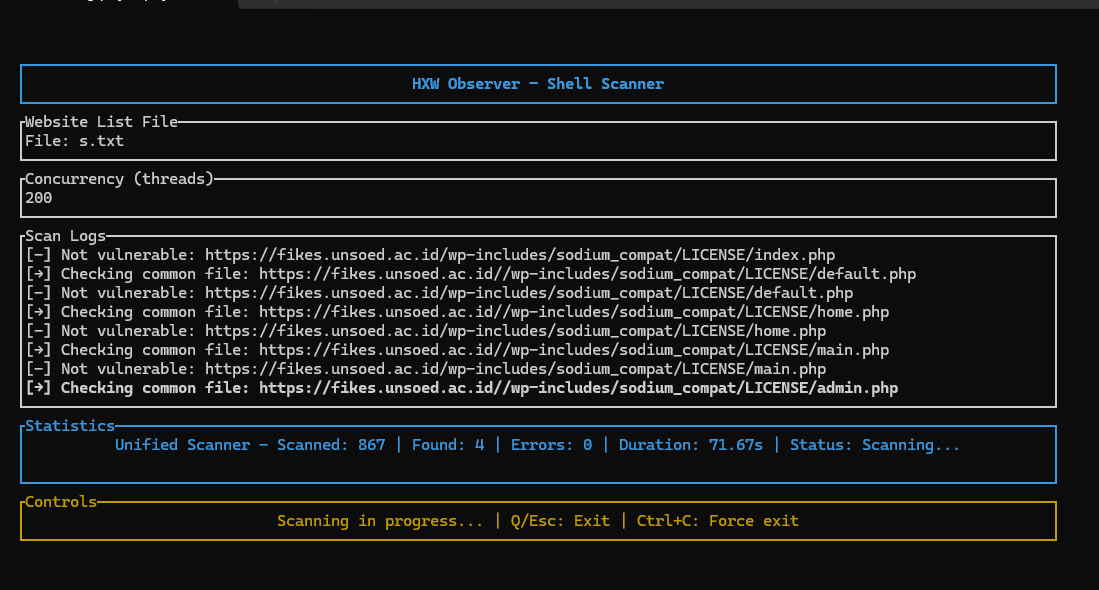The width and height of the screenshot is (1099, 590).
Task: Select the Scanned: 867 counter
Action: pyautogui.click(x=331, y=445)
